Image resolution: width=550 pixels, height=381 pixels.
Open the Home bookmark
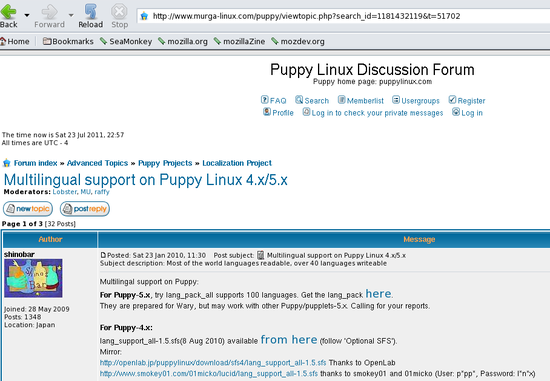(x=15, y=41)
